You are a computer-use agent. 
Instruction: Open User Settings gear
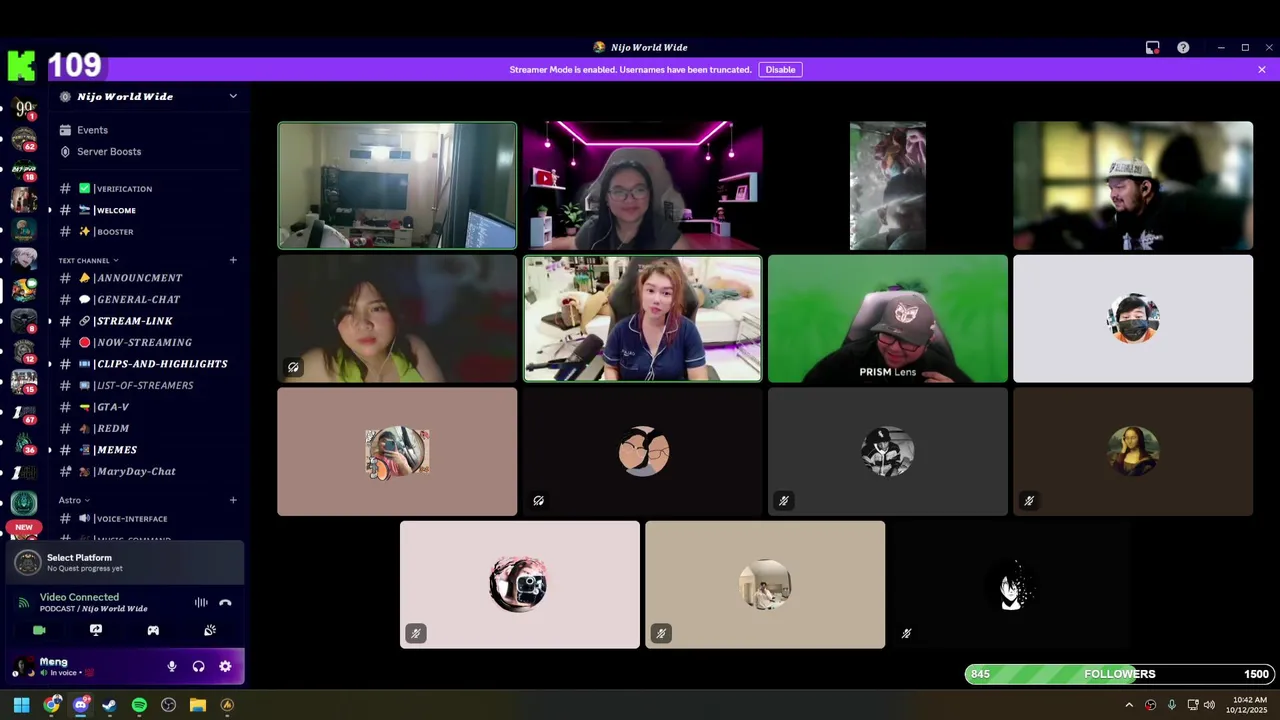[x=225, y=666]
